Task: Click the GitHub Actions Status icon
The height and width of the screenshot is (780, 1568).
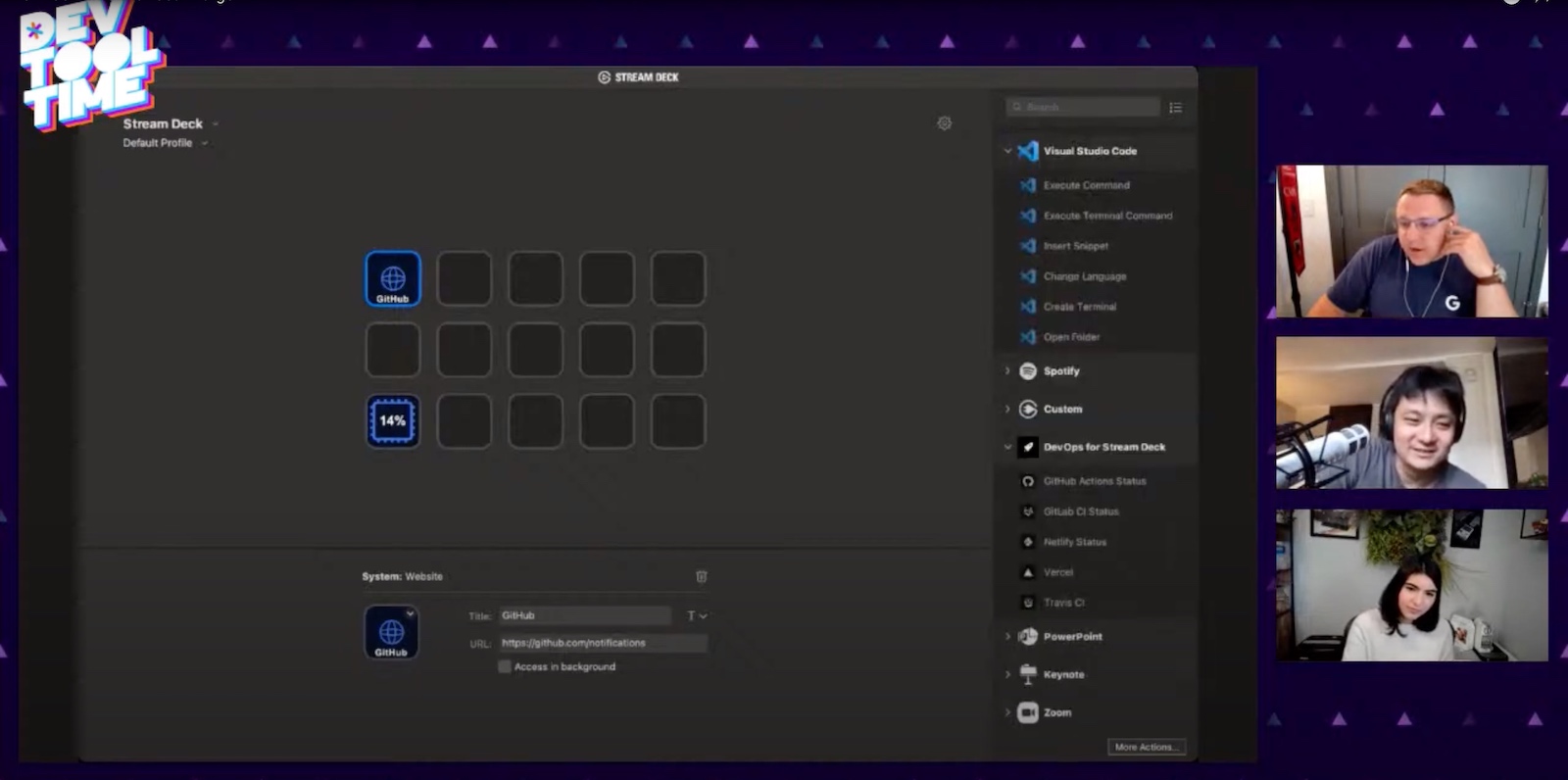Action: click(1028, 481)
